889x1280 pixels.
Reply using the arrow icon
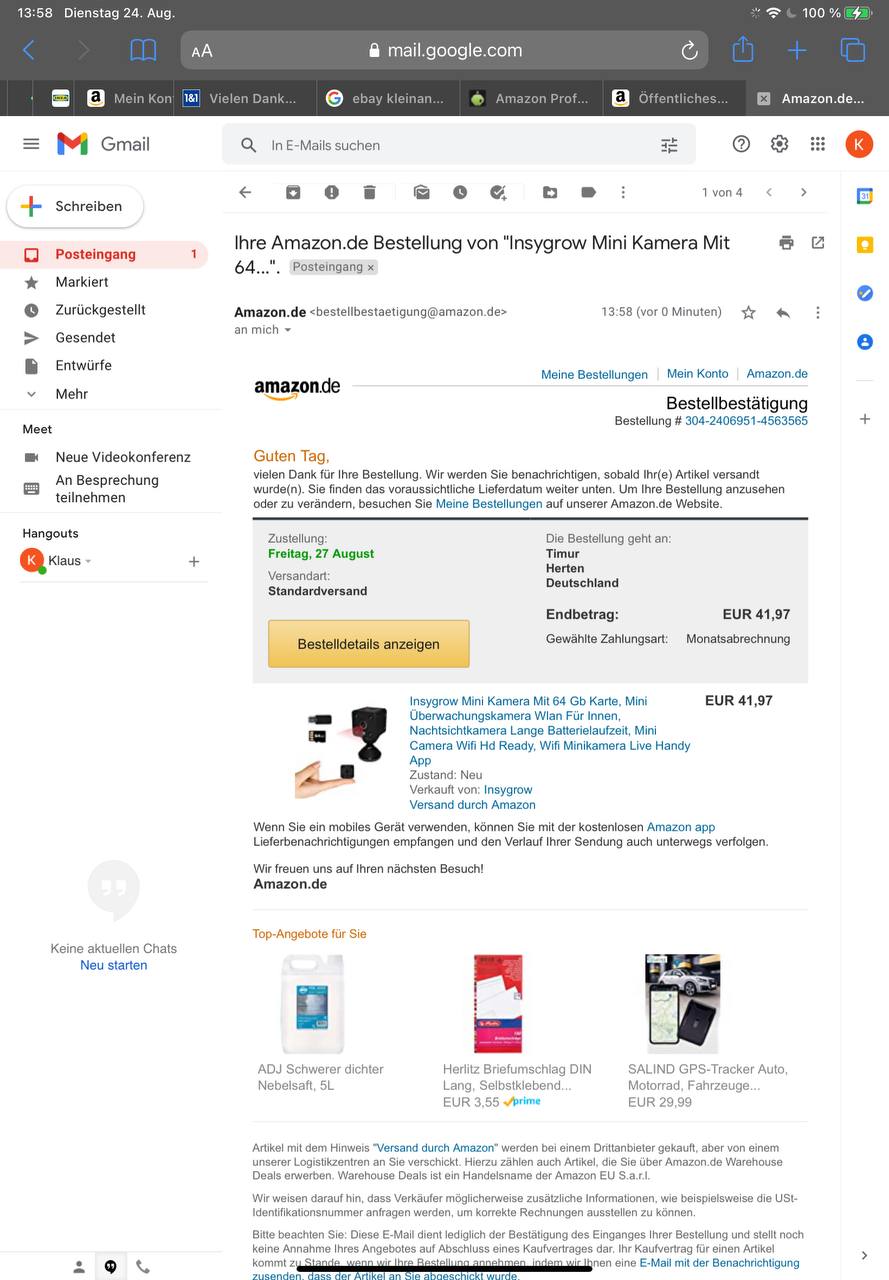click(x=783, y=313)
